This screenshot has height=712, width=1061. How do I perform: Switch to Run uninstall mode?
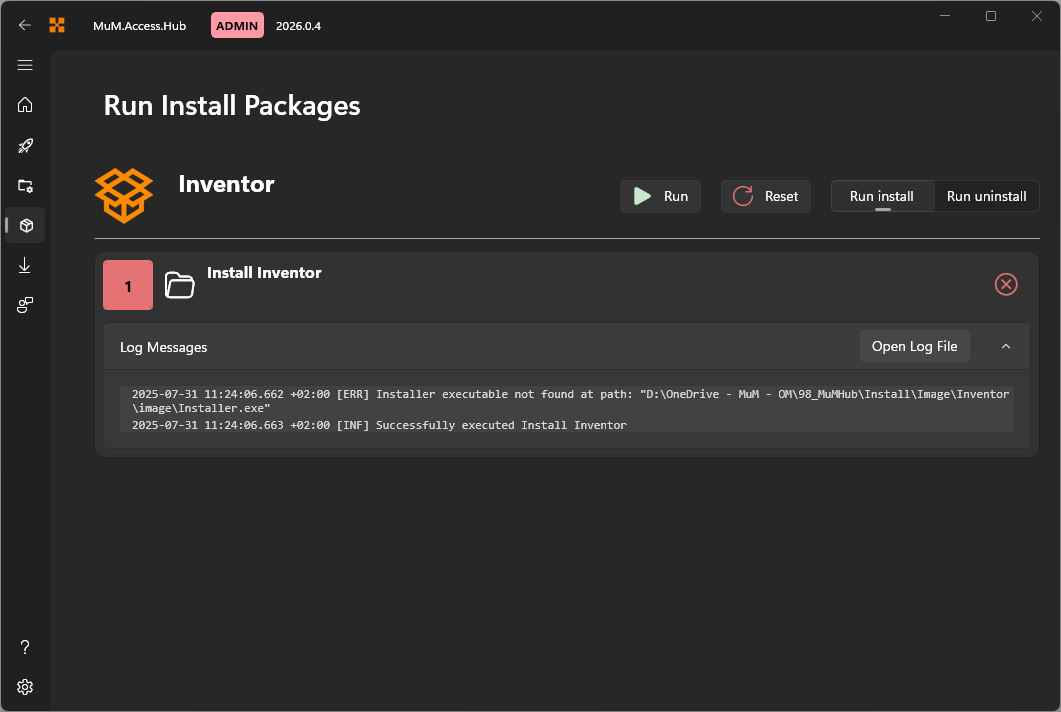pos(986,196)
